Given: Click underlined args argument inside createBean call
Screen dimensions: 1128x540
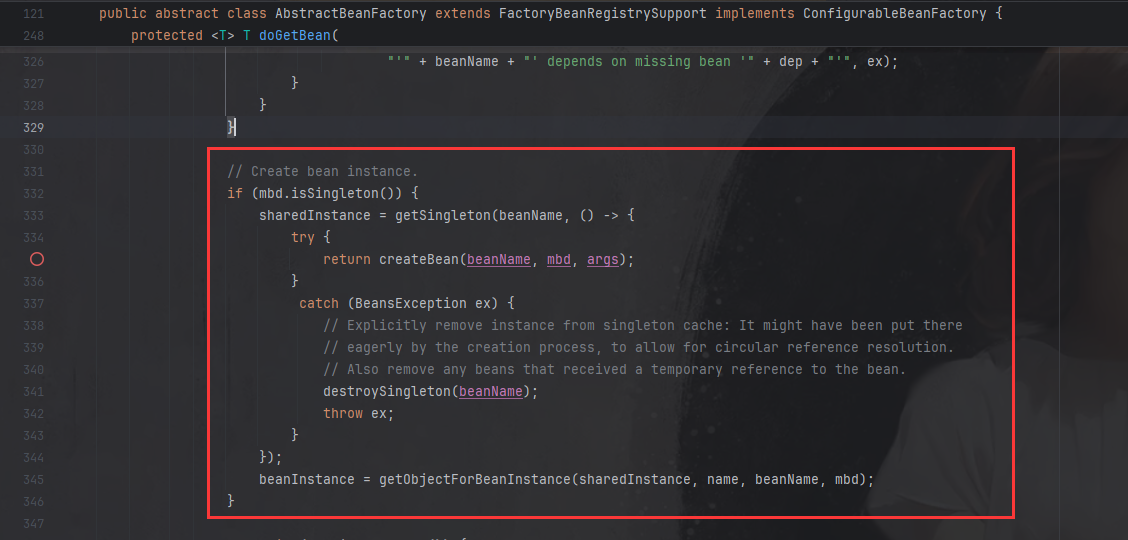Looking at the screenshot, I should [603, 260].
